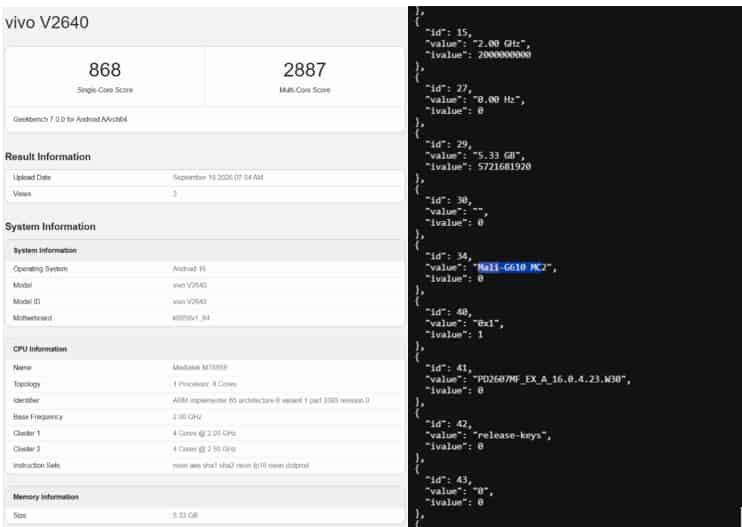The width and height of the screenshot is (742, 527).
Task: Click the JSON line "id": 34
Action: 448,256
